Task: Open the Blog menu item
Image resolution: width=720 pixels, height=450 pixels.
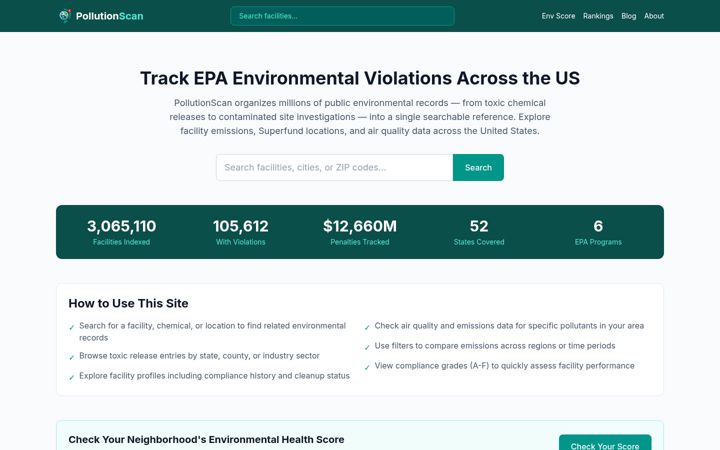Action: click(x=629, y=16)
